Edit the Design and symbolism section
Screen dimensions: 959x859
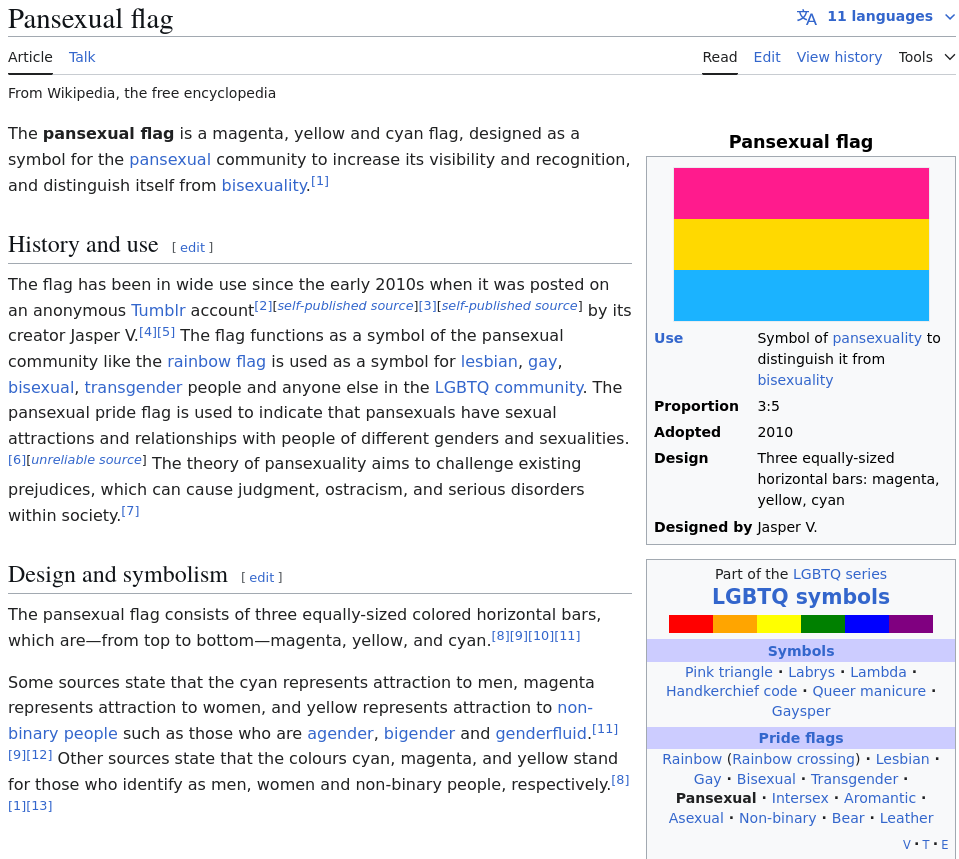pyautogui.click(x=261, y=577)
